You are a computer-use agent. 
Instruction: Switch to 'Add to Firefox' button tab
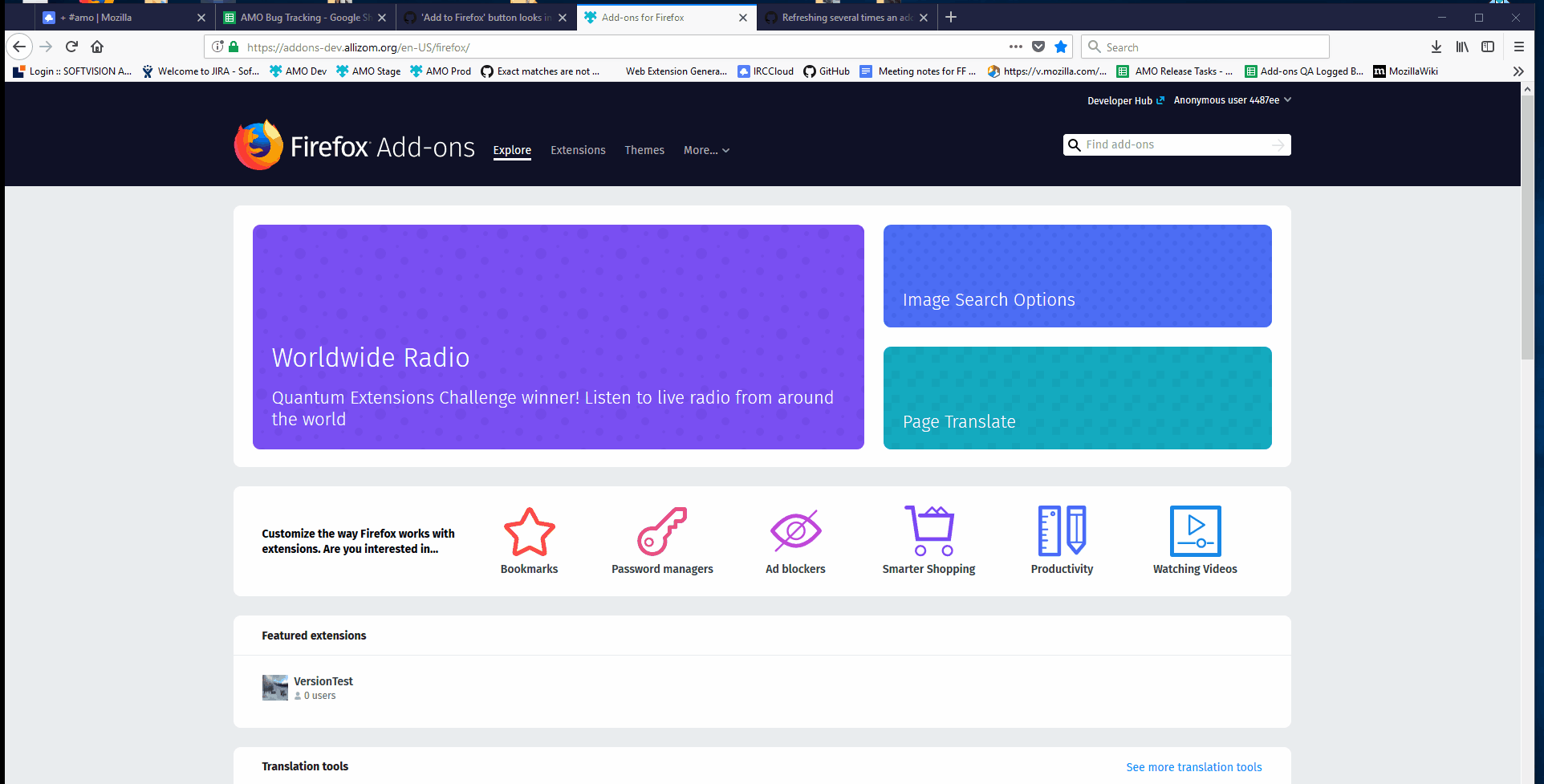pyautogui.click(x=486, y=17)
